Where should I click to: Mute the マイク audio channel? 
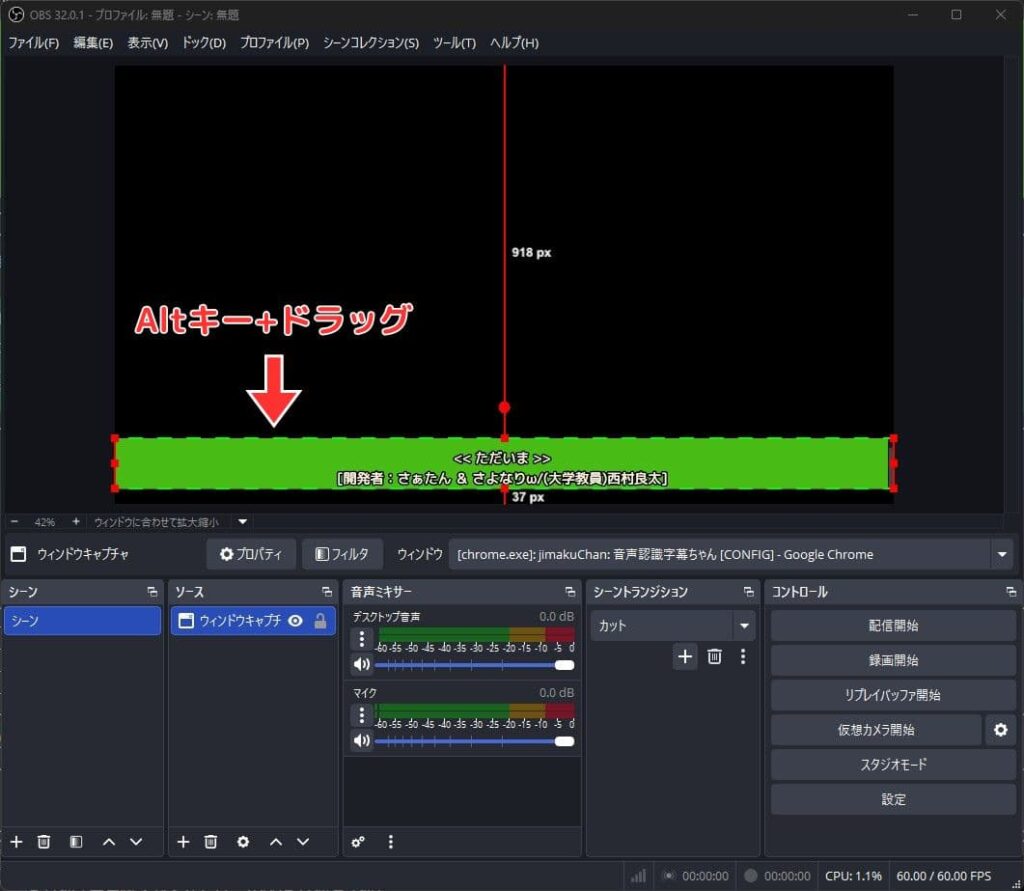click(361, 740)
